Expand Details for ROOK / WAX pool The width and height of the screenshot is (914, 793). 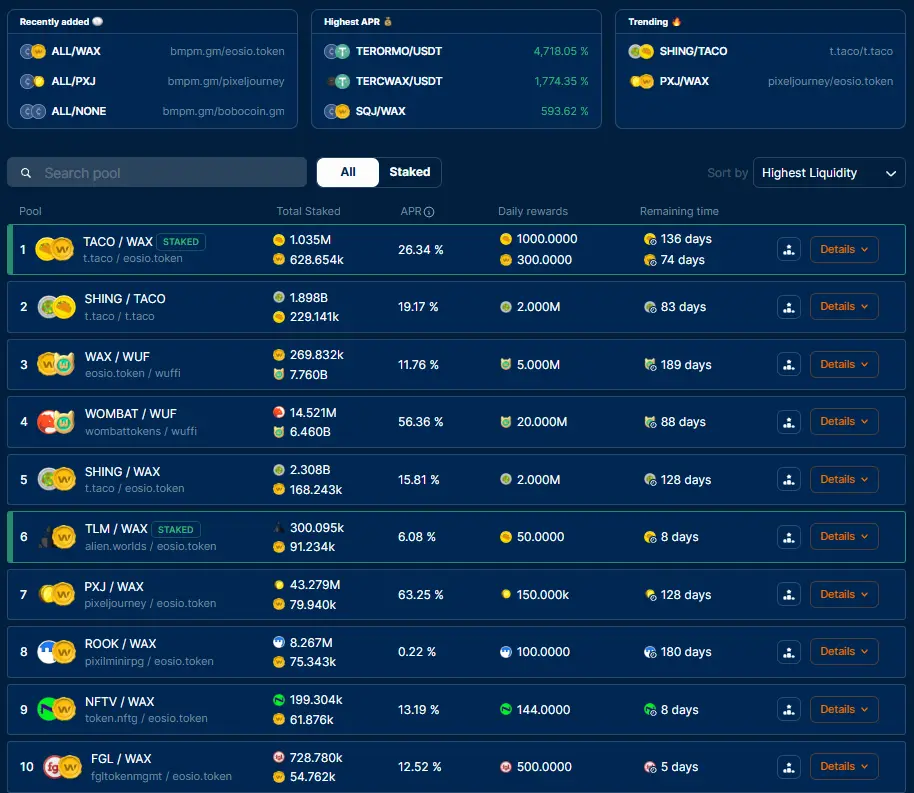click(x=844, y=651)
